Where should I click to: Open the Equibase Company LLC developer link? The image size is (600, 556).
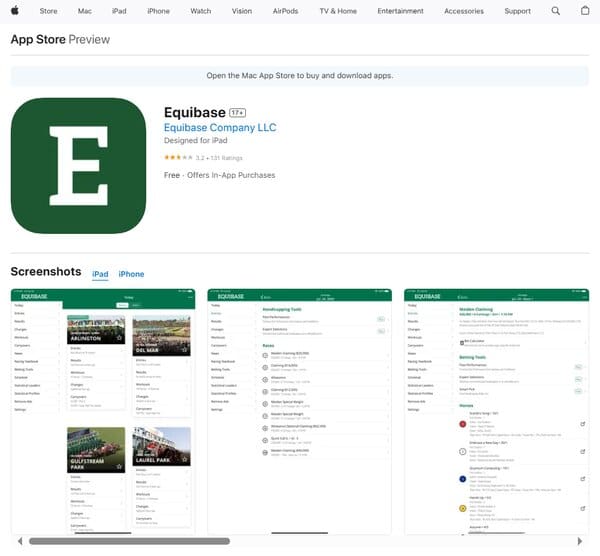(220, 127)
